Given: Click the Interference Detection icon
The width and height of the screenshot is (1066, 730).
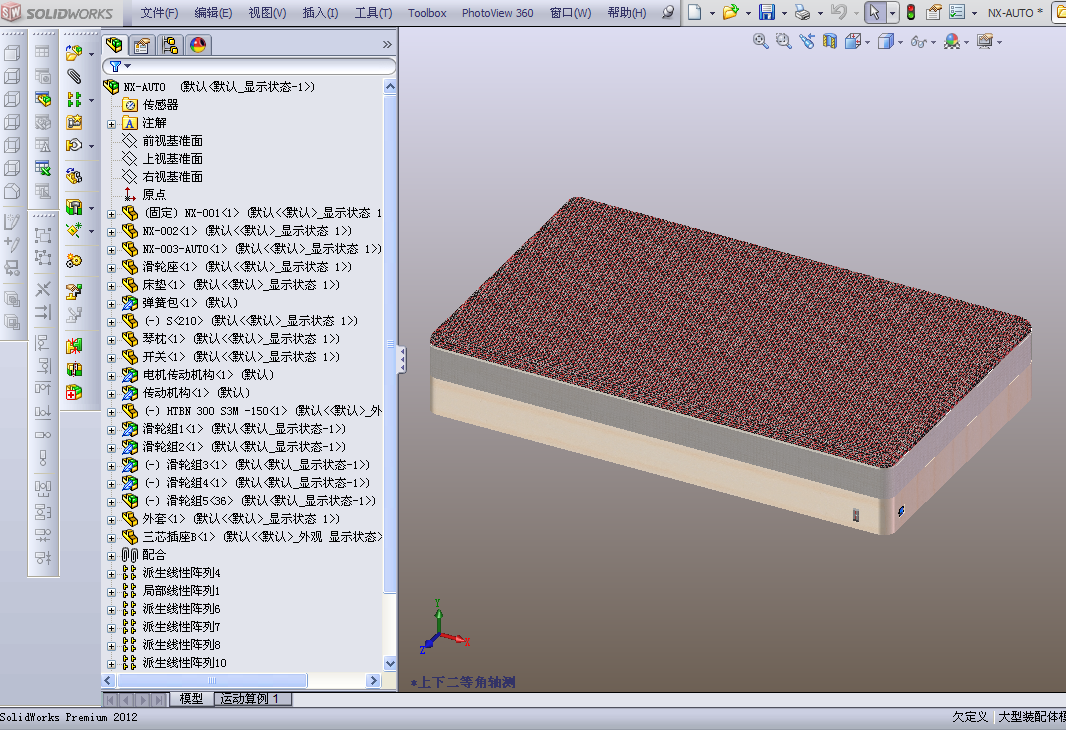Looking at the screenshot, I should 73,345.
